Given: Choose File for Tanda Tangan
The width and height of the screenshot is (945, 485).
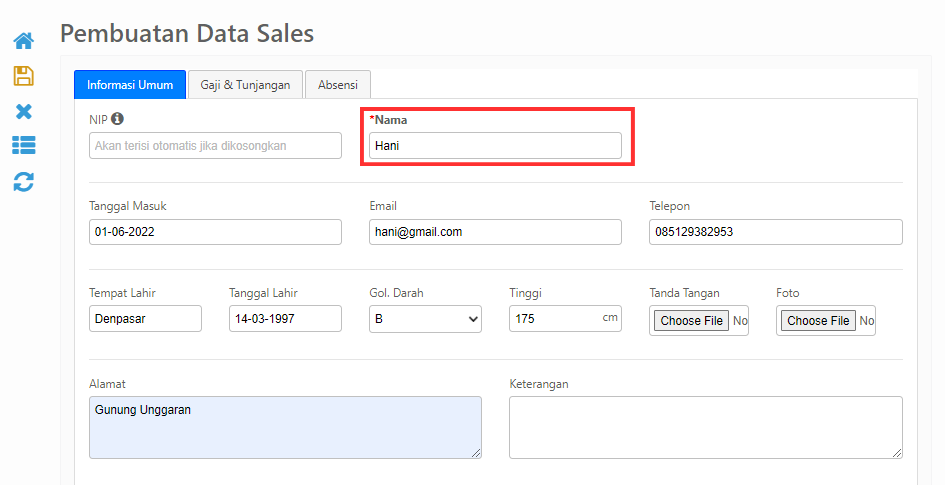Looking at the screenshot, I should (691, 321).
